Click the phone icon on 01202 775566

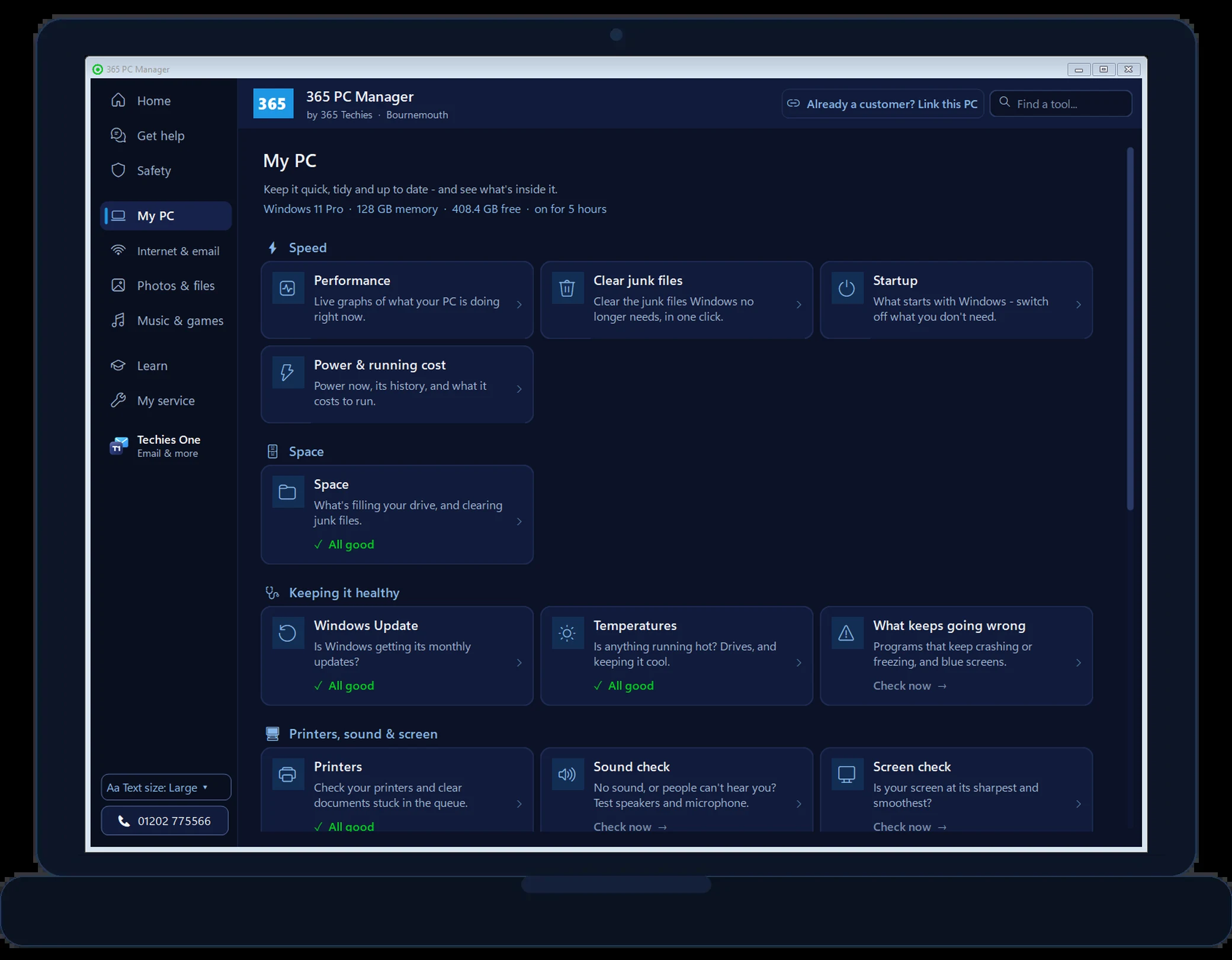coord(124,821)
